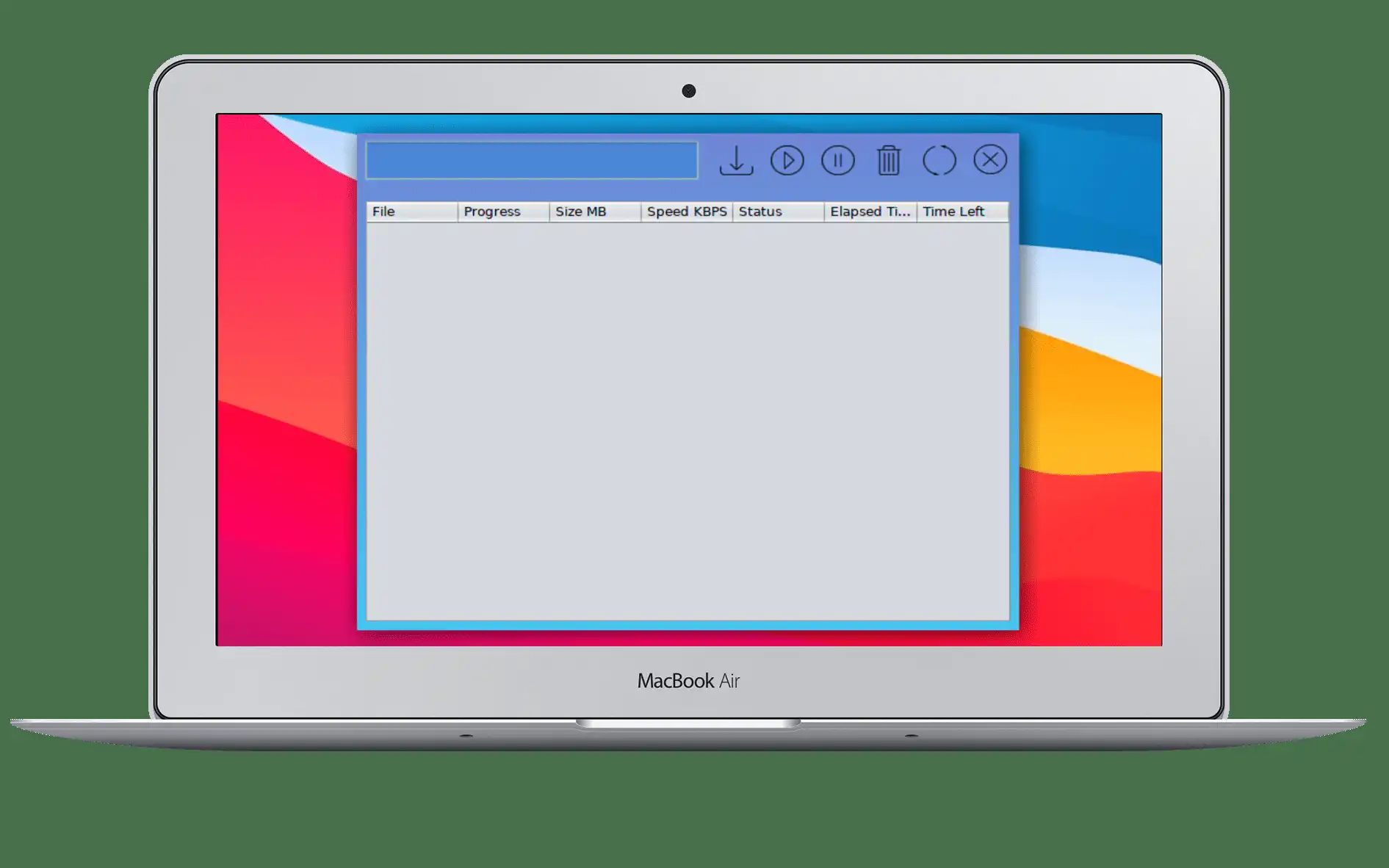Click inside the empty downloads table area
This screenshot has height=868, width=1389.
tap(688, 421)
